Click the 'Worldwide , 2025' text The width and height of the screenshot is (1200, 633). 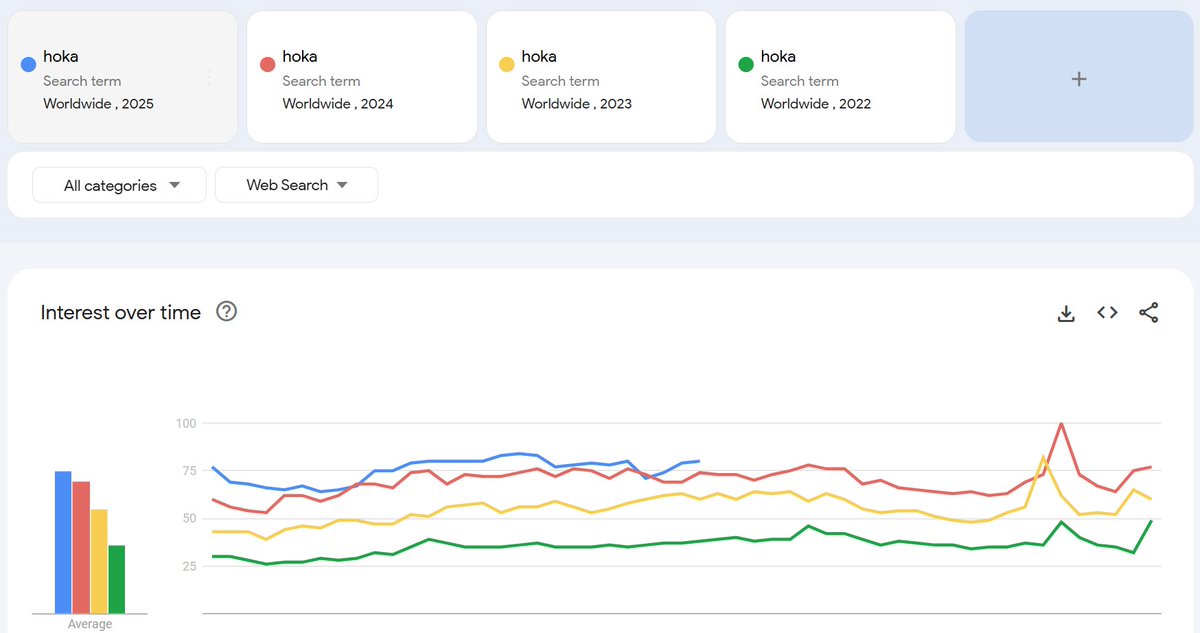click(x=99, y=104)
